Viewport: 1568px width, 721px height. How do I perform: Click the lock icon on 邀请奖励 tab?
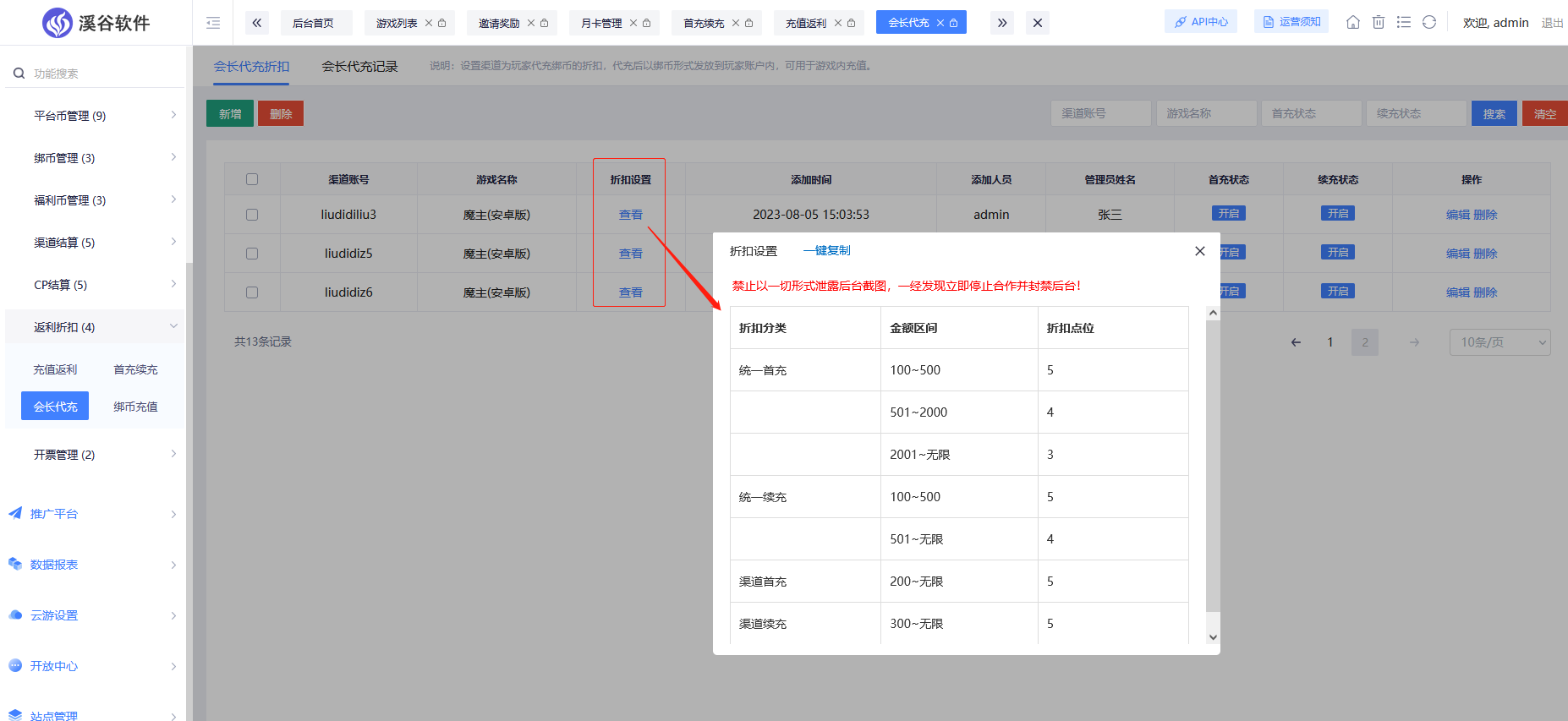545,23
